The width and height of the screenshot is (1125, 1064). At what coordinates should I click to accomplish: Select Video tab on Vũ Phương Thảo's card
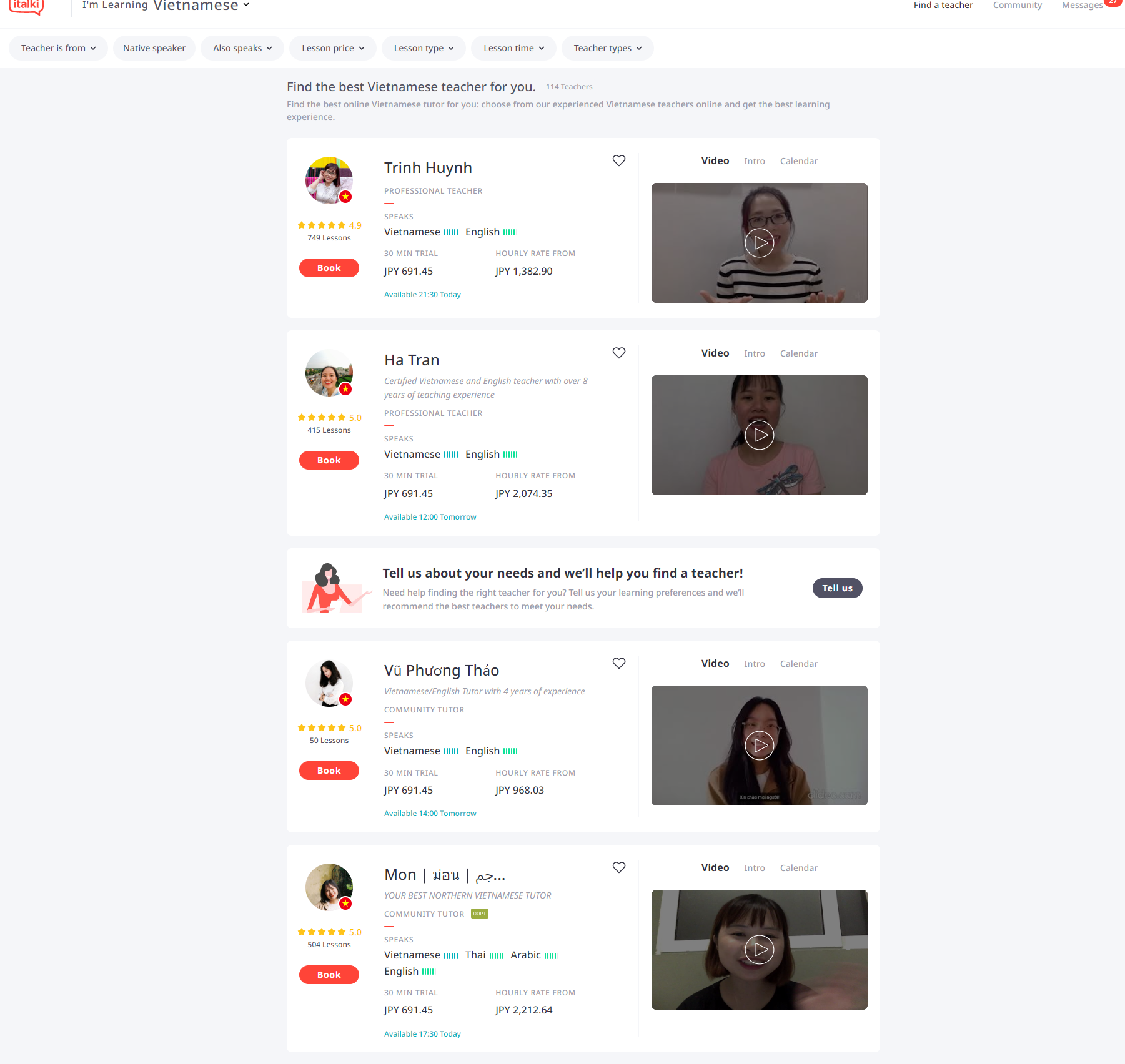click(715, 664)
